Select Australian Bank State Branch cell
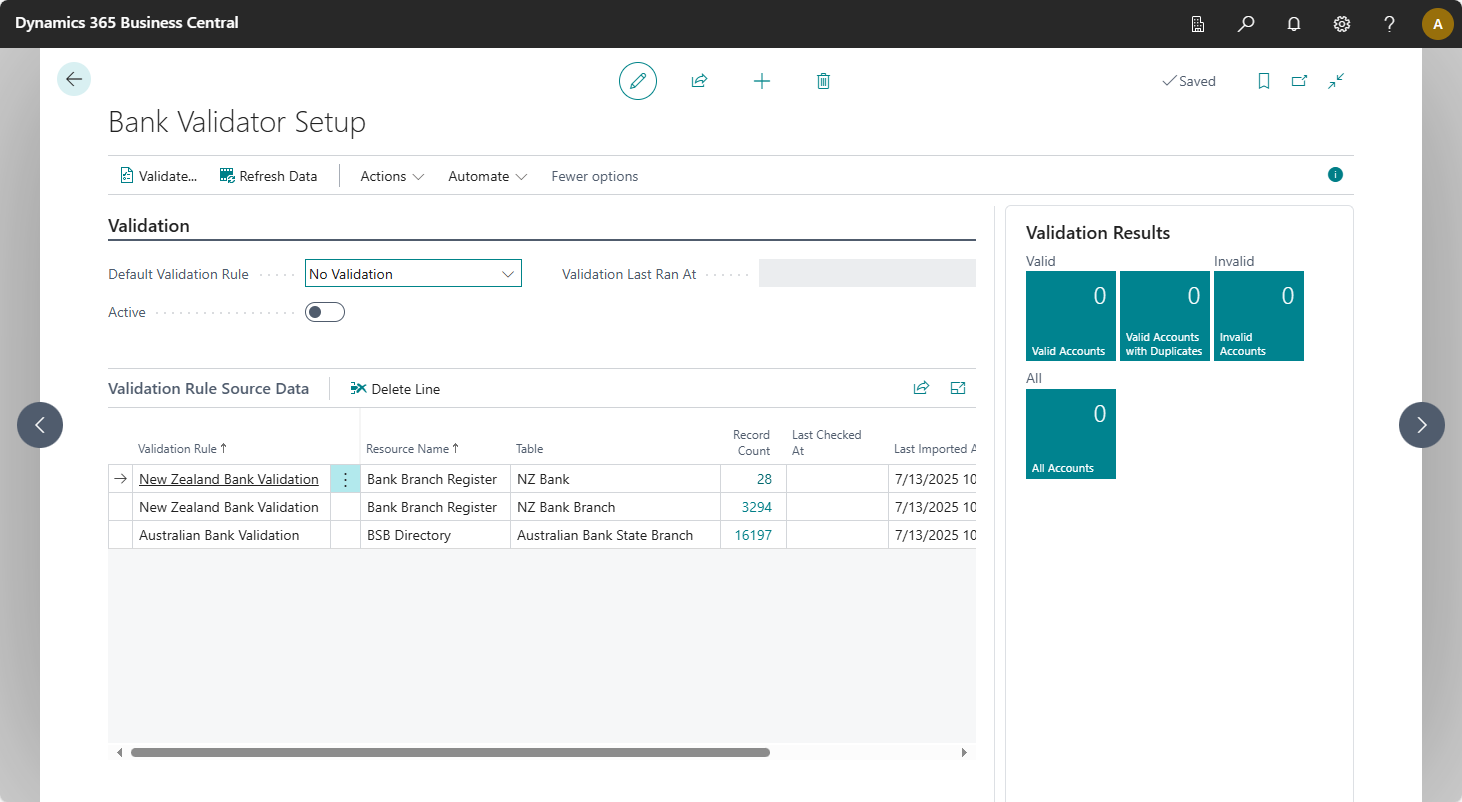Screen dimensions: 1462x802 pyautogui.click(x=615, y=535)
